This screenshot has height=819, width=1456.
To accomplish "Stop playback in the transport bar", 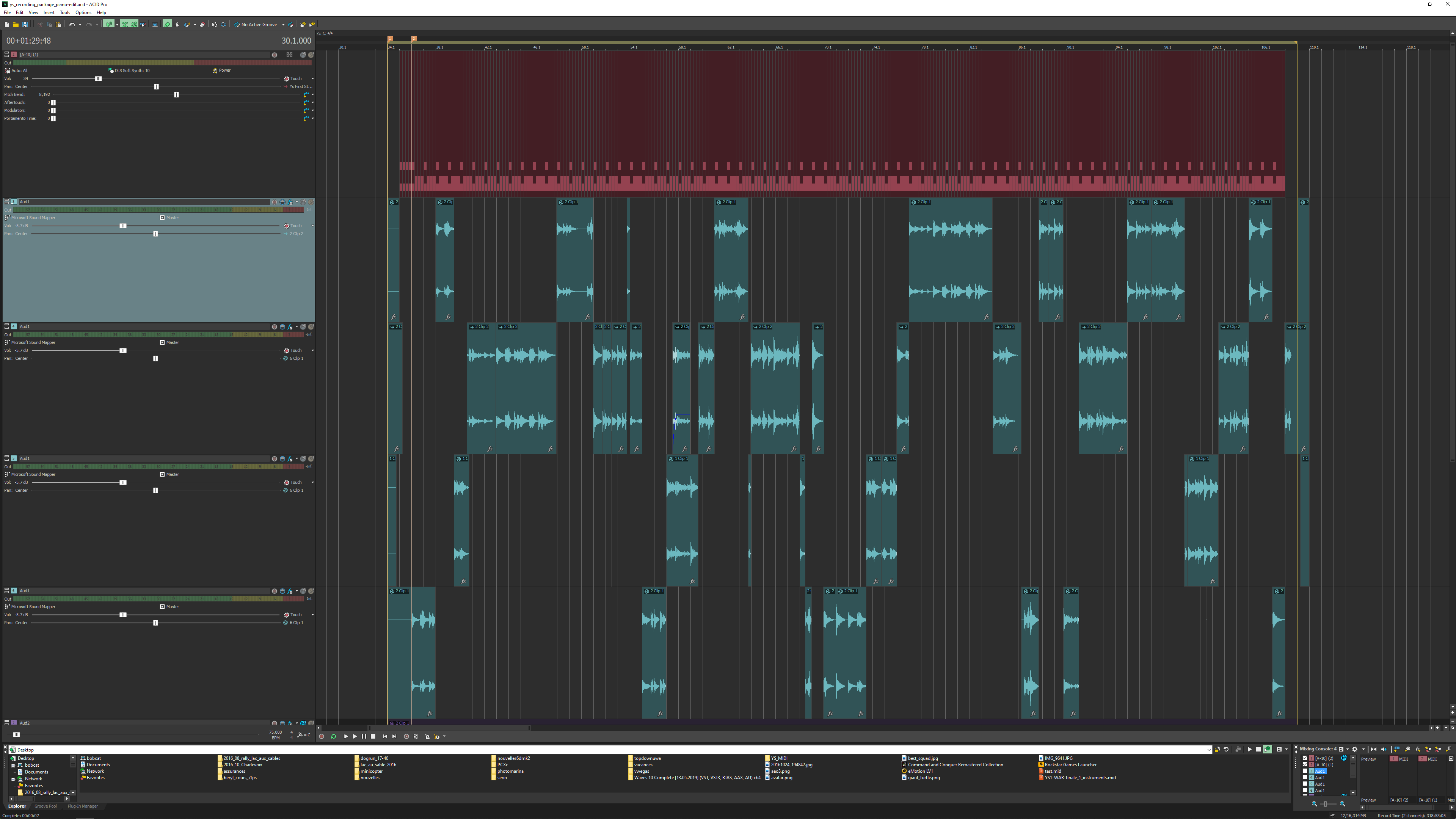I will (373, 736).
